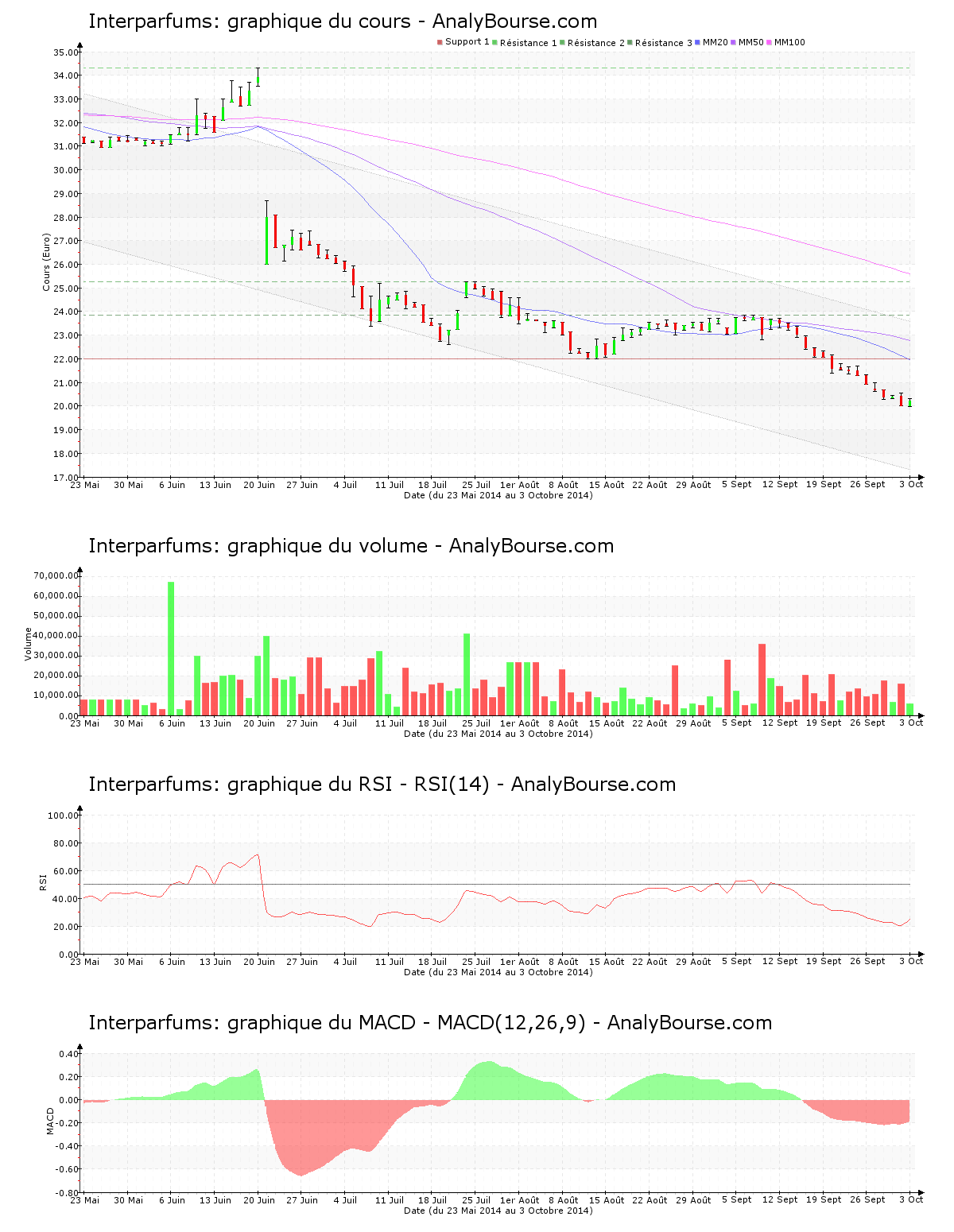The width and height of the screenshot is (954, 1232).
Task: Click the 17.00 value on the price axis
Action: pyautogui.click(x=65, y=478)
